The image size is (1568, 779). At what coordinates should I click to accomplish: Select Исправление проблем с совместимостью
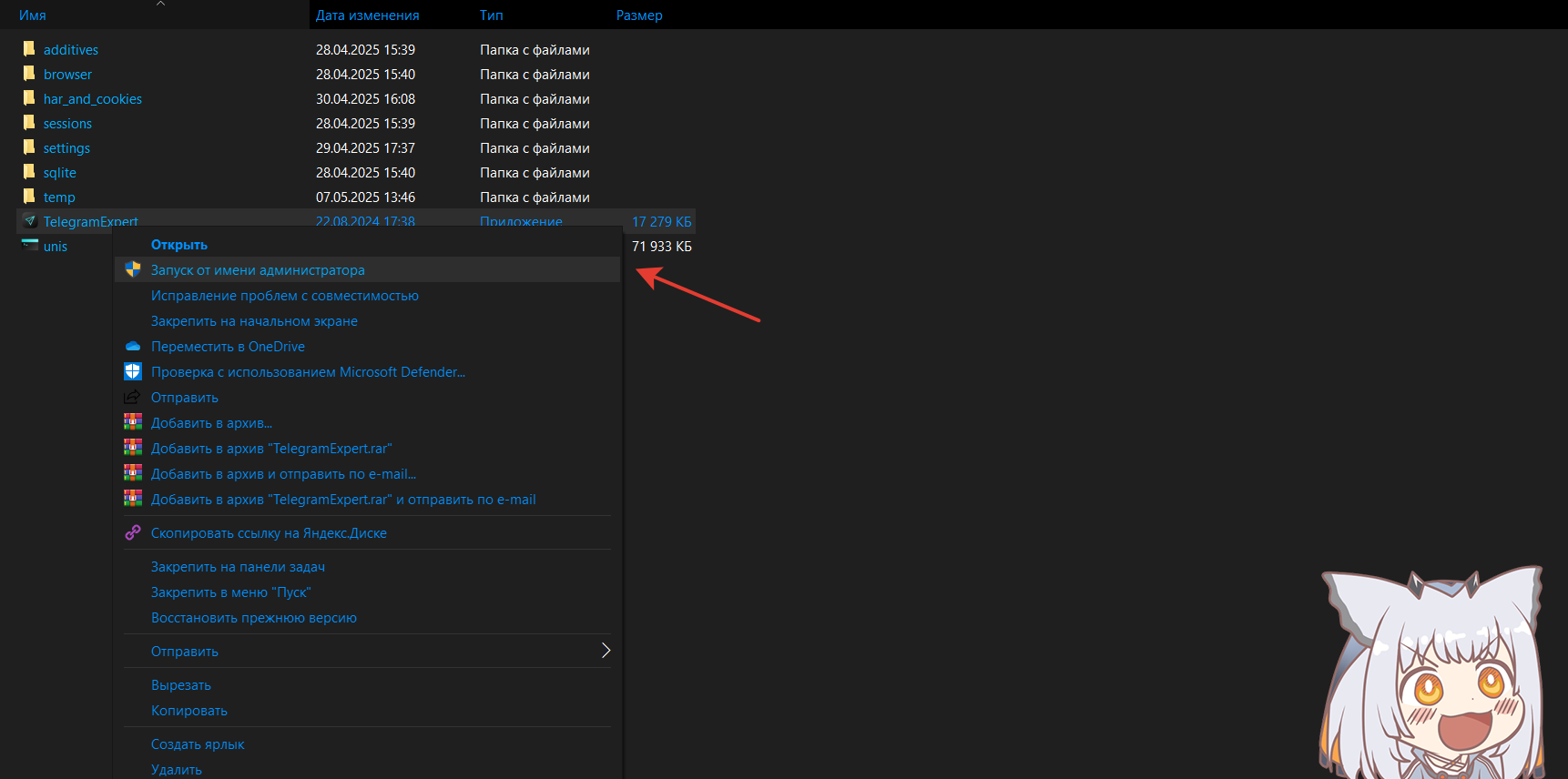[284, 296]
